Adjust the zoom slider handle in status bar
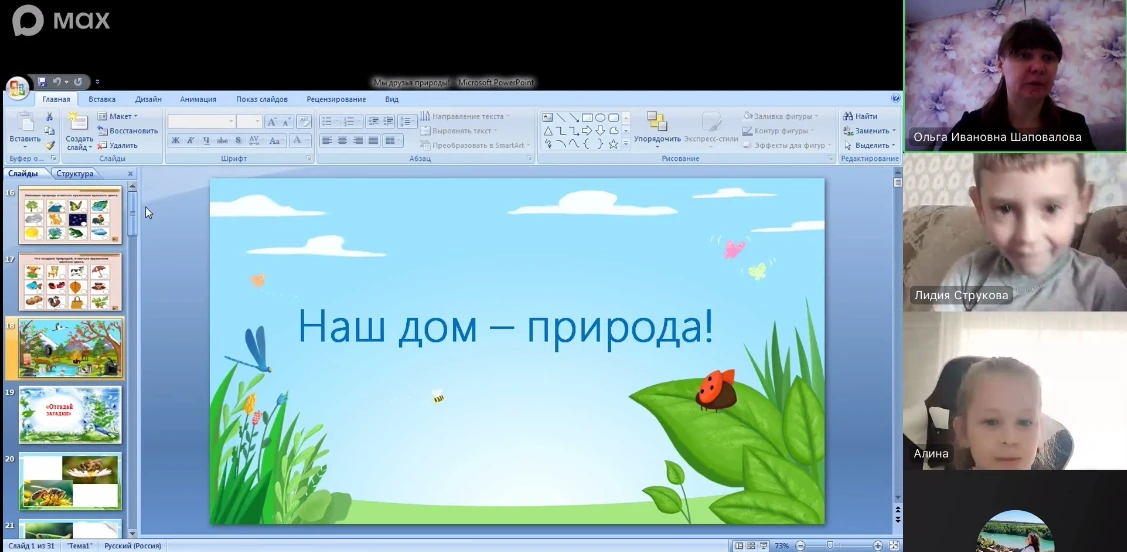The image size is (1127, 552). tap(830, 546)
